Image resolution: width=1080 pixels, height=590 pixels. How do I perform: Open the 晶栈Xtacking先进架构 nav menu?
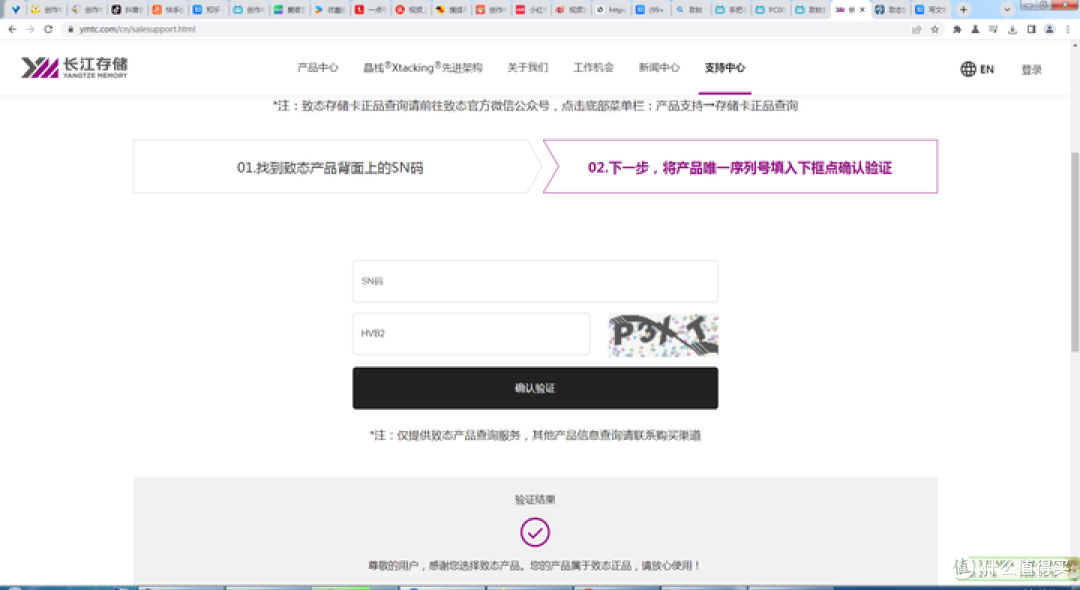click(423, 67)
